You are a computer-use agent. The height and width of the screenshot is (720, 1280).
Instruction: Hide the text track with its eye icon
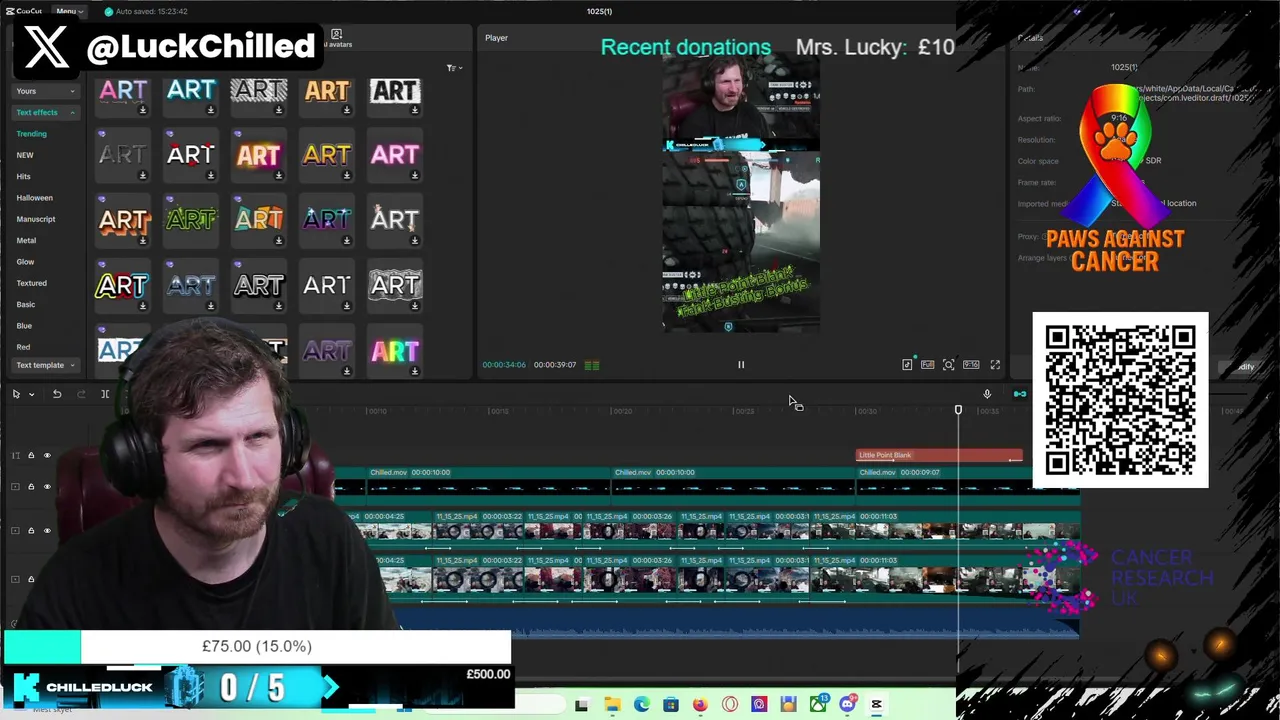click(x=47, y=456)
